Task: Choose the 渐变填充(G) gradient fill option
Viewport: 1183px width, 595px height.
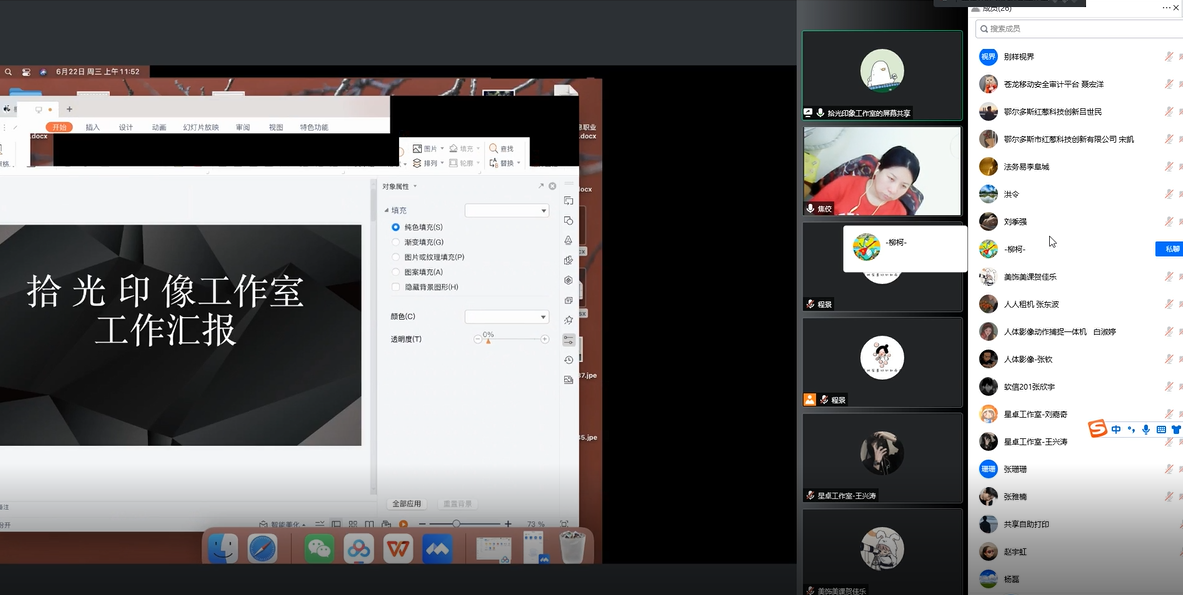Action: (x=396, y=243)
